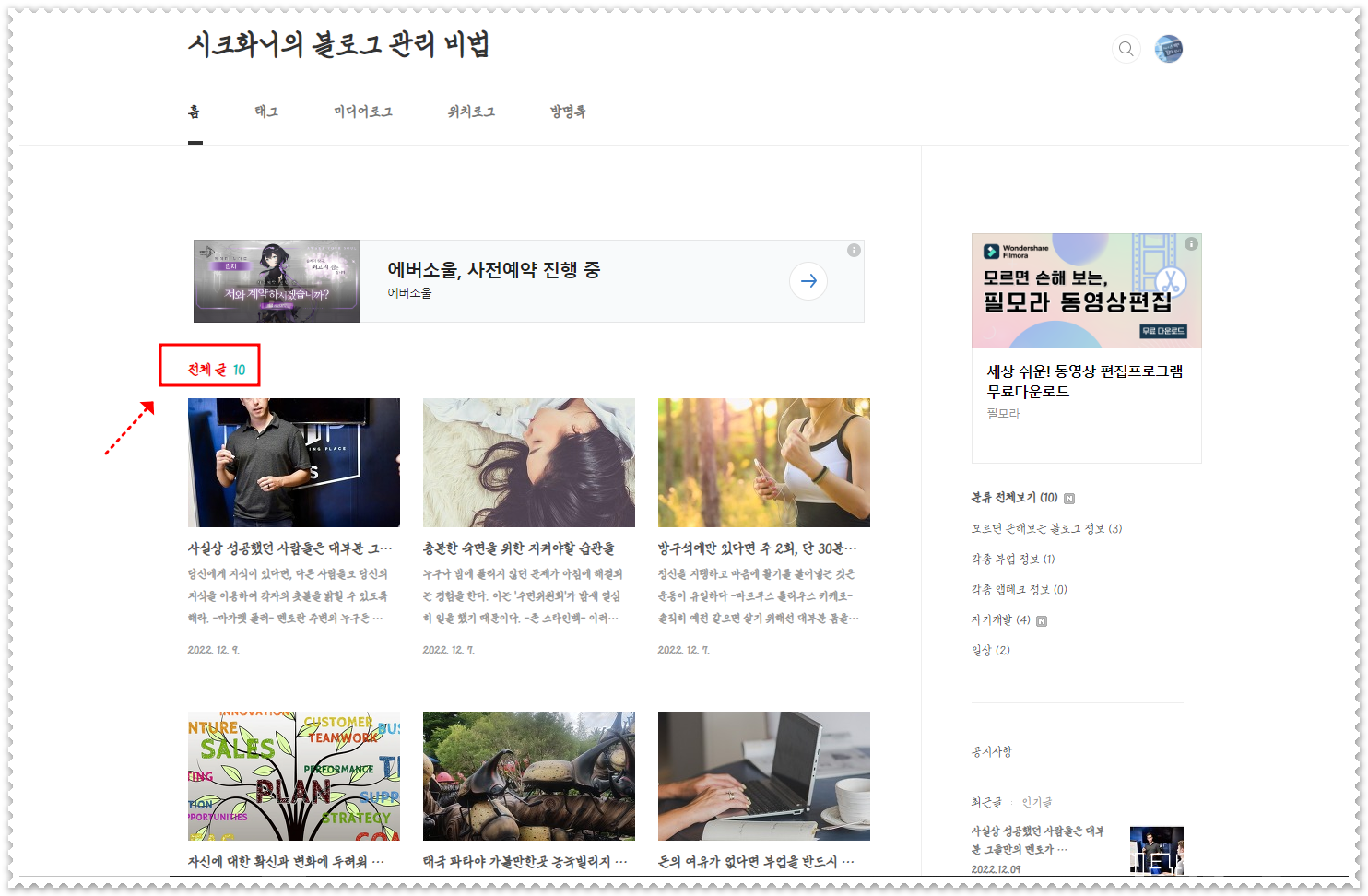Open the 위치로그 tab

(x=471, y=112)
